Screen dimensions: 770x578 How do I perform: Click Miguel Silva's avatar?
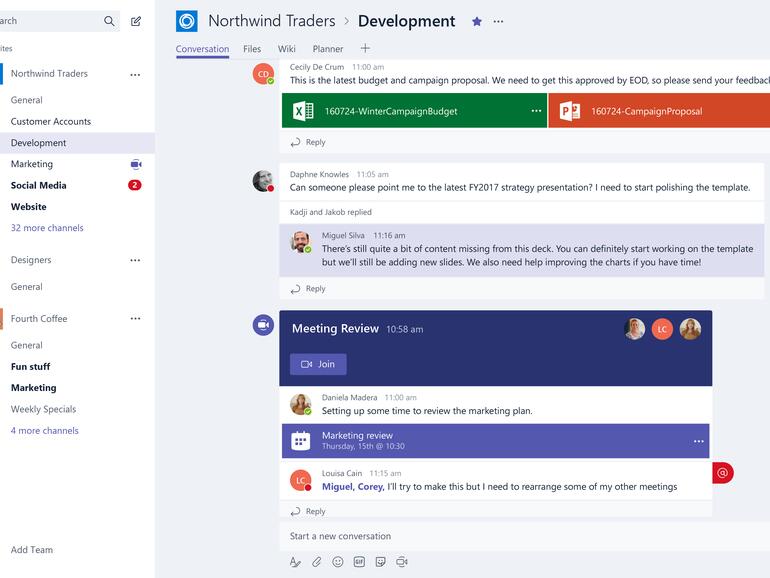[x=301, y=242]
